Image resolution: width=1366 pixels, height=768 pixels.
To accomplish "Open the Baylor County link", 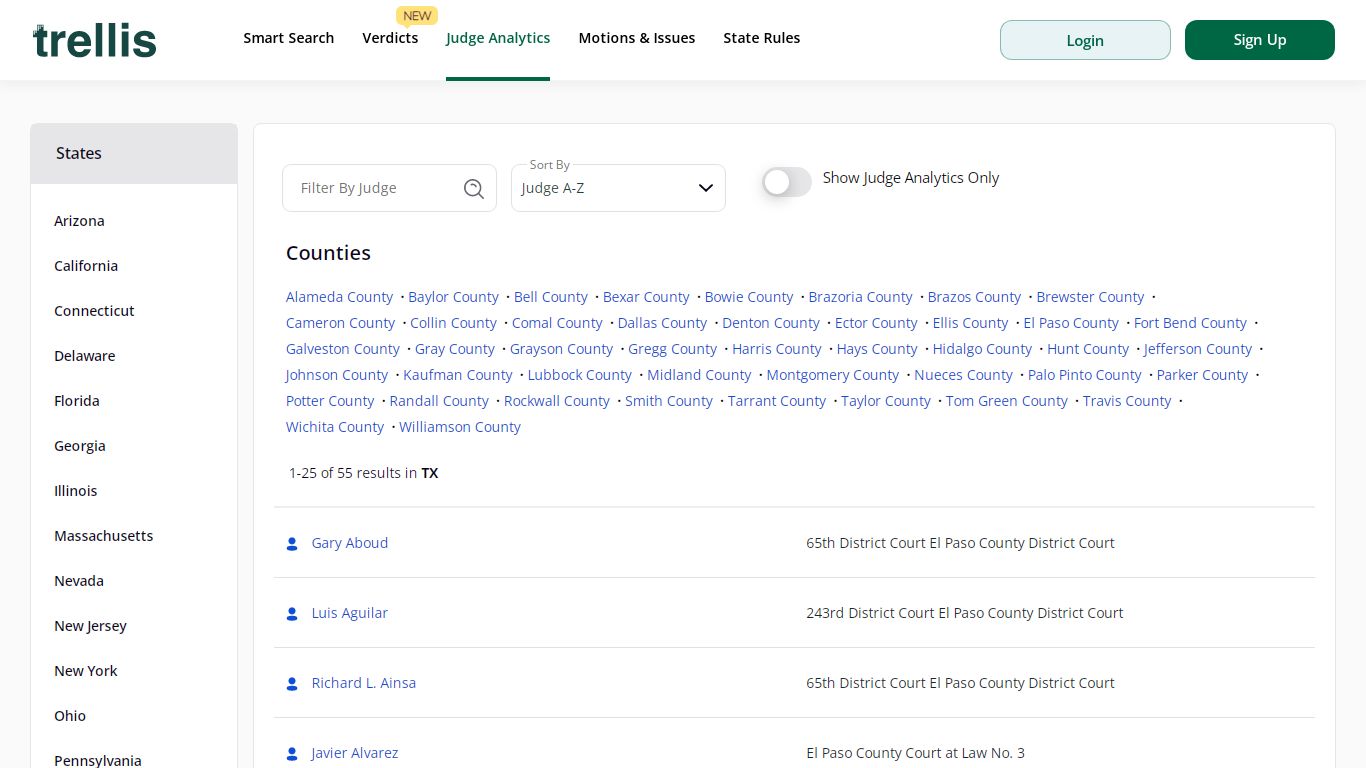I will coord(453,297).
